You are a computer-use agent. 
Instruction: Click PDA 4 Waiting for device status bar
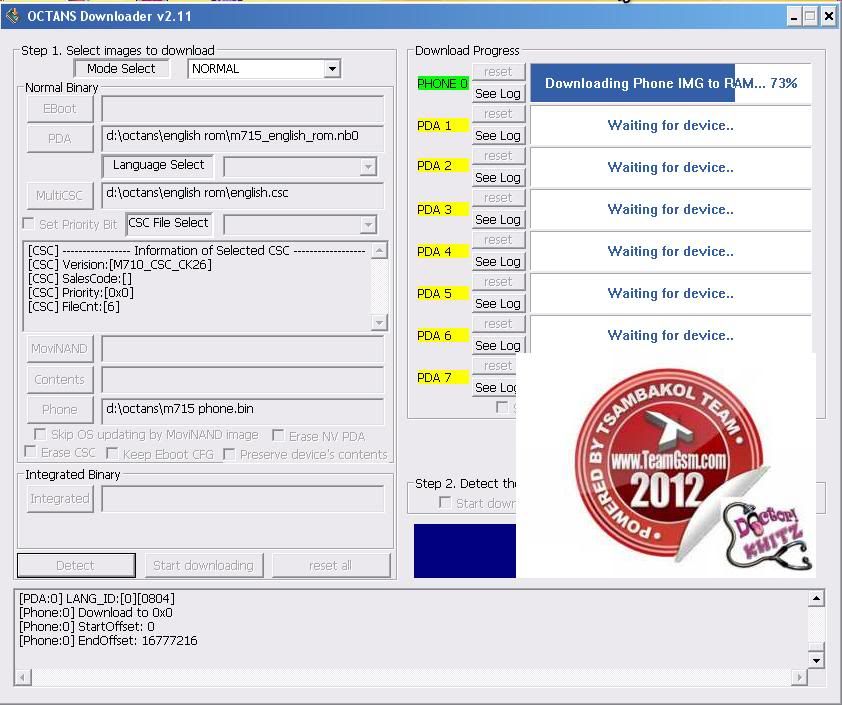[x=670, y=251]
